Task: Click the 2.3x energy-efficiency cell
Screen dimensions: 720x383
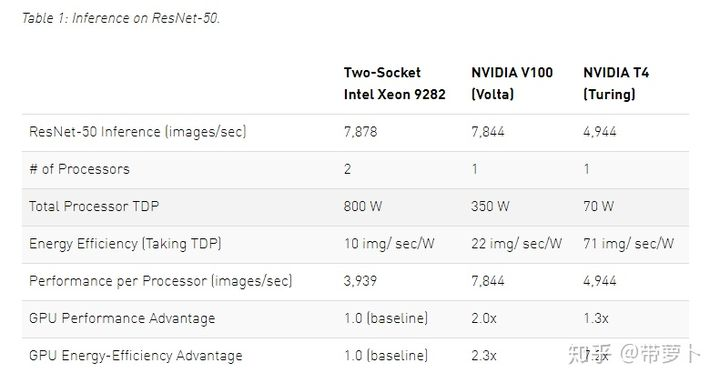Action: 484,356
